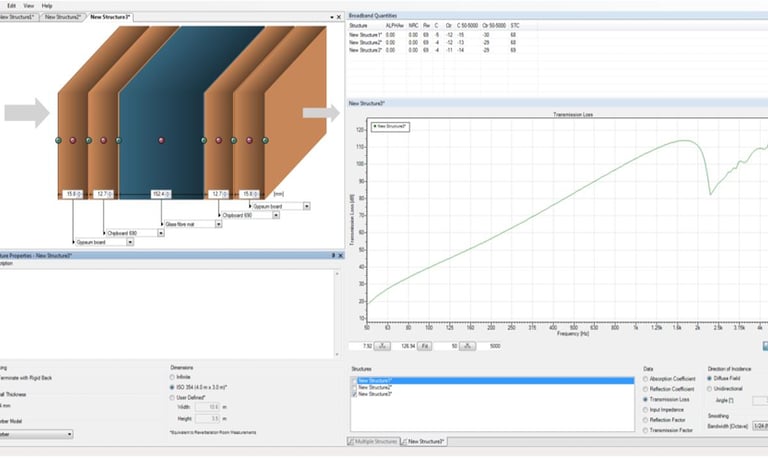Screen dimensions: 768x458
Task: Click the green node on the left edge of the blue layer
Action: click(119, 140)
